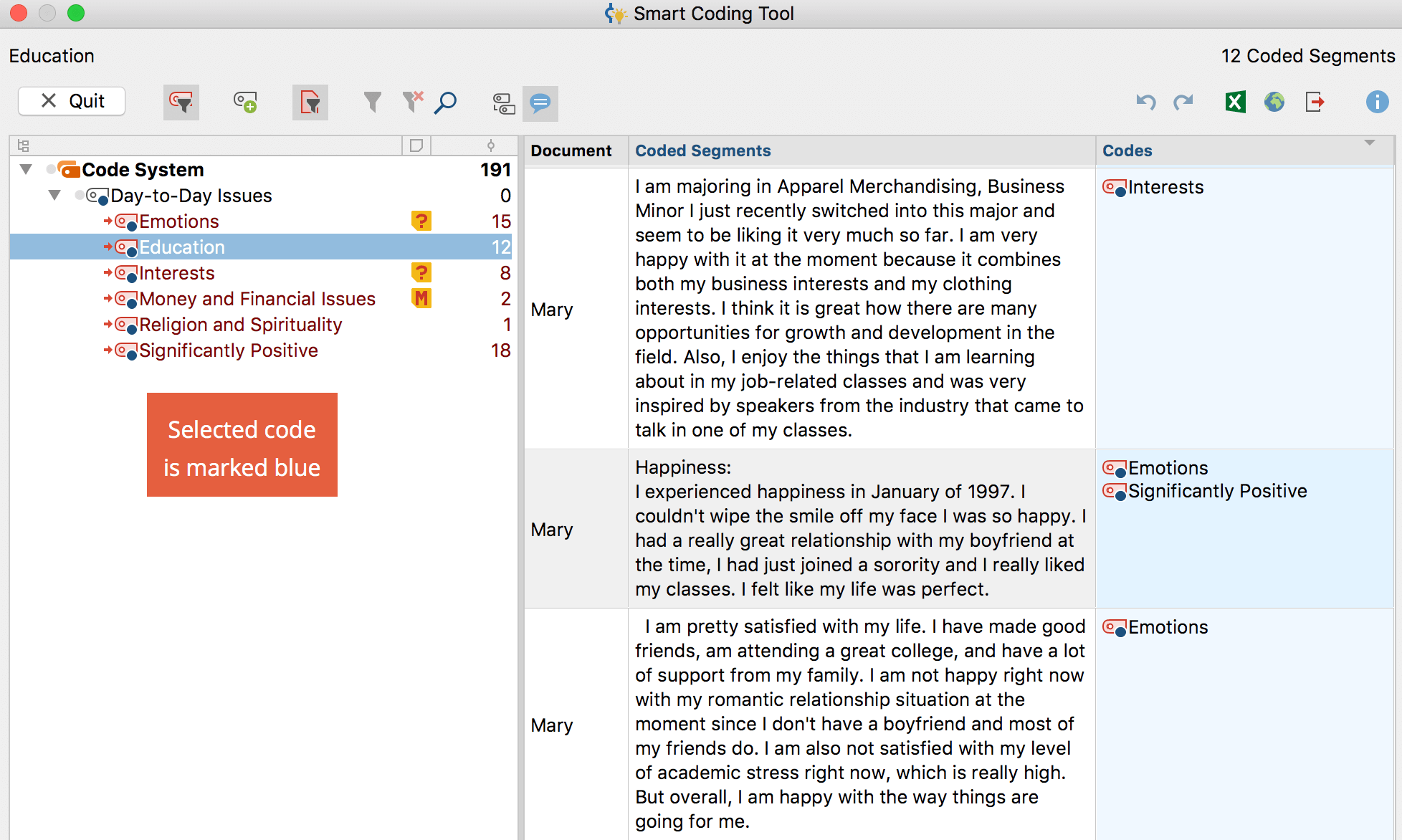Image resolution: width=1402 pixels, height=840 pixels.
Task: Collapse the Code System tree node
Action: pos(27,170)
